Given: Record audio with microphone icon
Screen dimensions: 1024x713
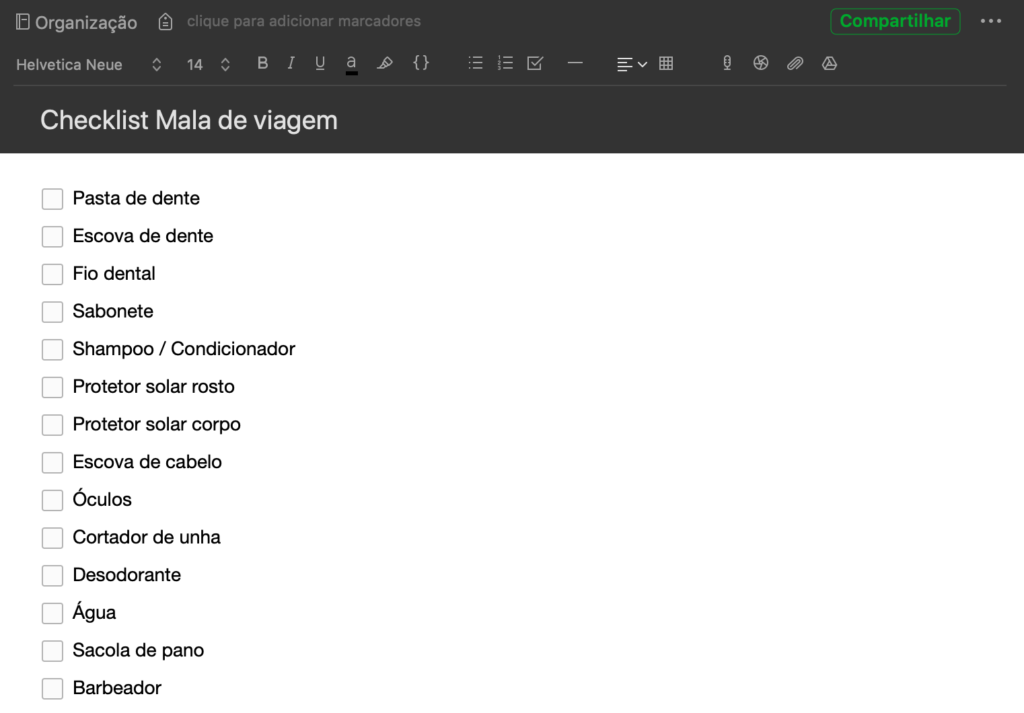Looking at the screenshot, I should tap(727, 63).
